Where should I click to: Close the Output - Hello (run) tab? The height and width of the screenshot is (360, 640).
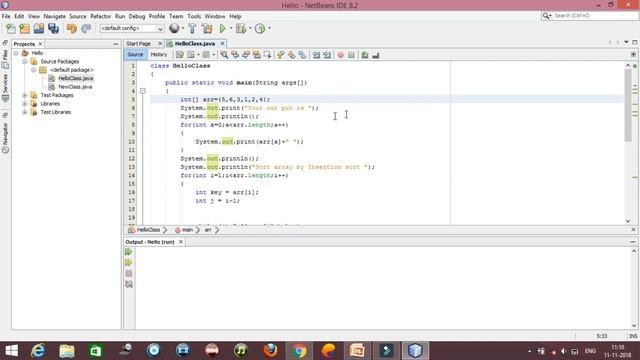180,242
